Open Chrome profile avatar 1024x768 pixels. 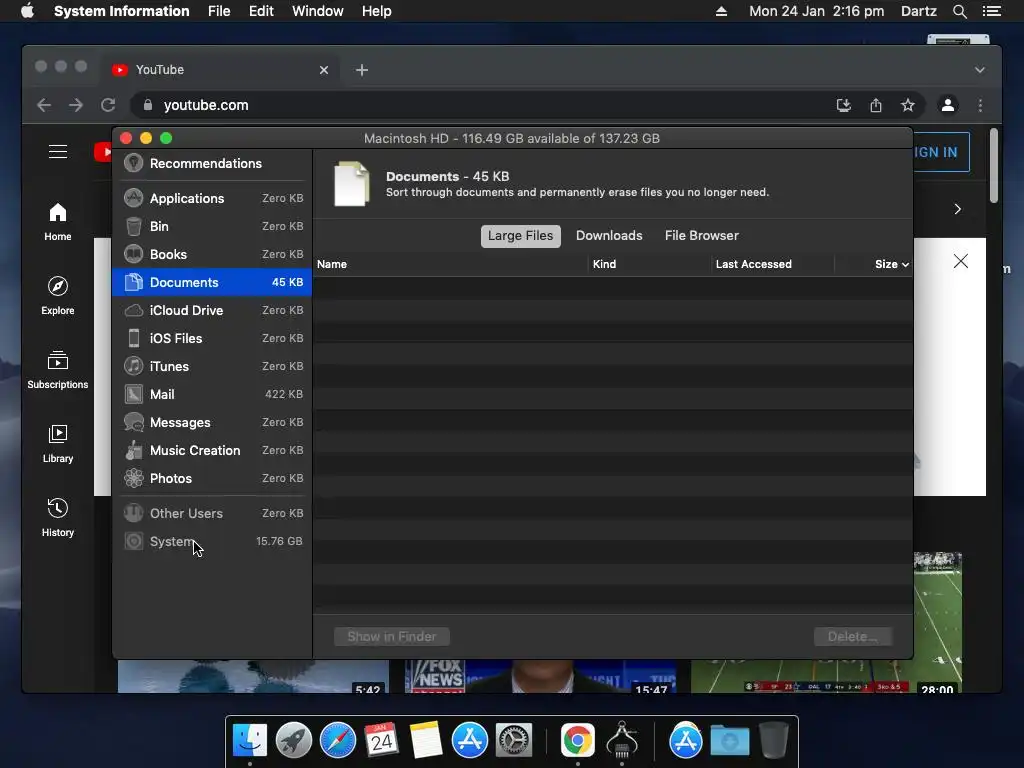click(x=948, y=105)
